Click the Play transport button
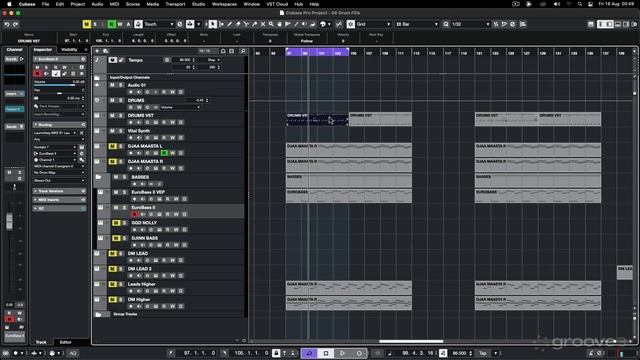The height and width of the screenshot is (360, 640). pos(342,353)
